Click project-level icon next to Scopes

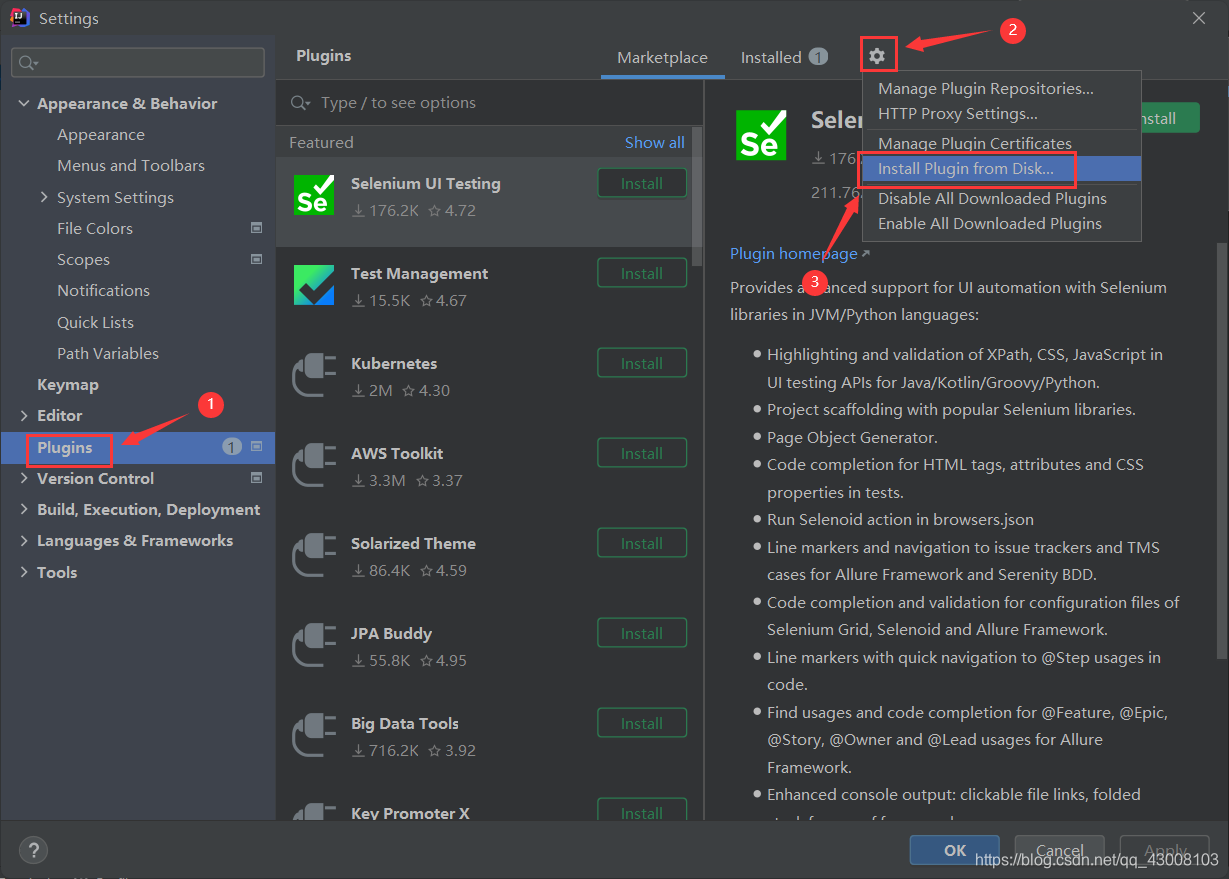(256, 259)
